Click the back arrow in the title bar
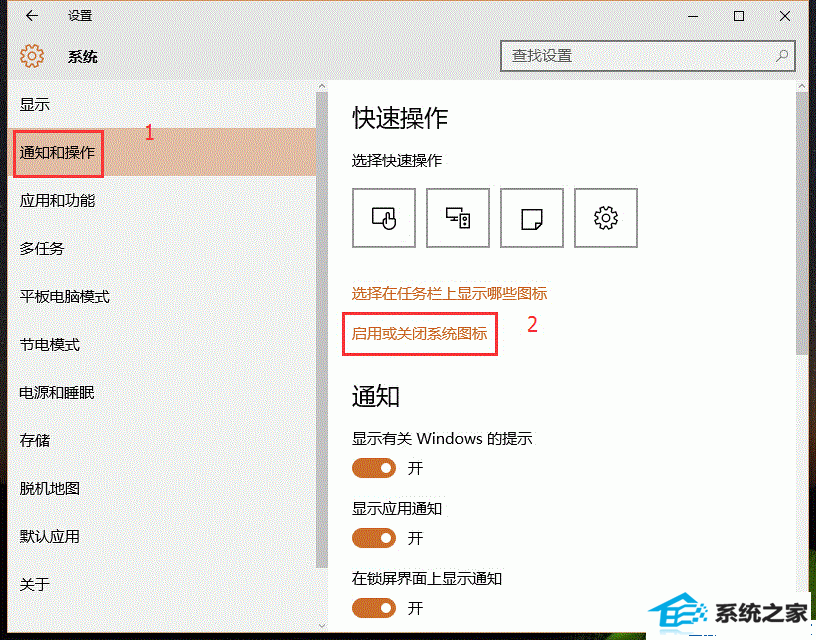Screen dimensions: 816x640 pyautogui.click(x=32, y=16)
